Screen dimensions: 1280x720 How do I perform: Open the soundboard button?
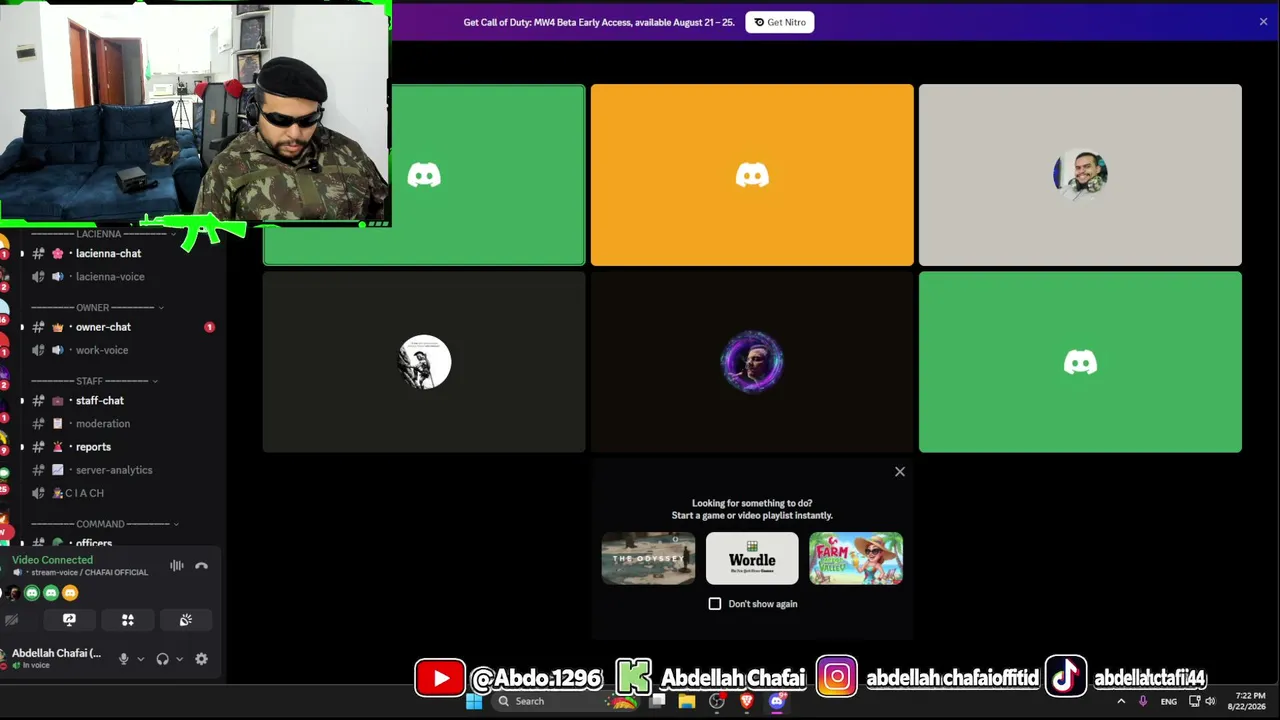[186, 620]
